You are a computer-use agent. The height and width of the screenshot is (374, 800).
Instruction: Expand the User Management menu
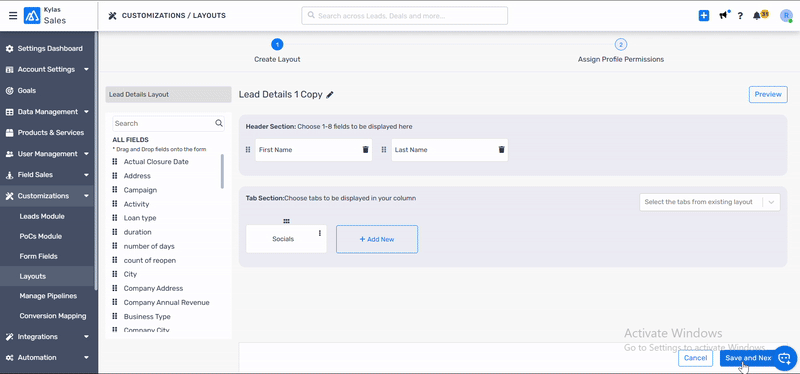coord(86,154)
